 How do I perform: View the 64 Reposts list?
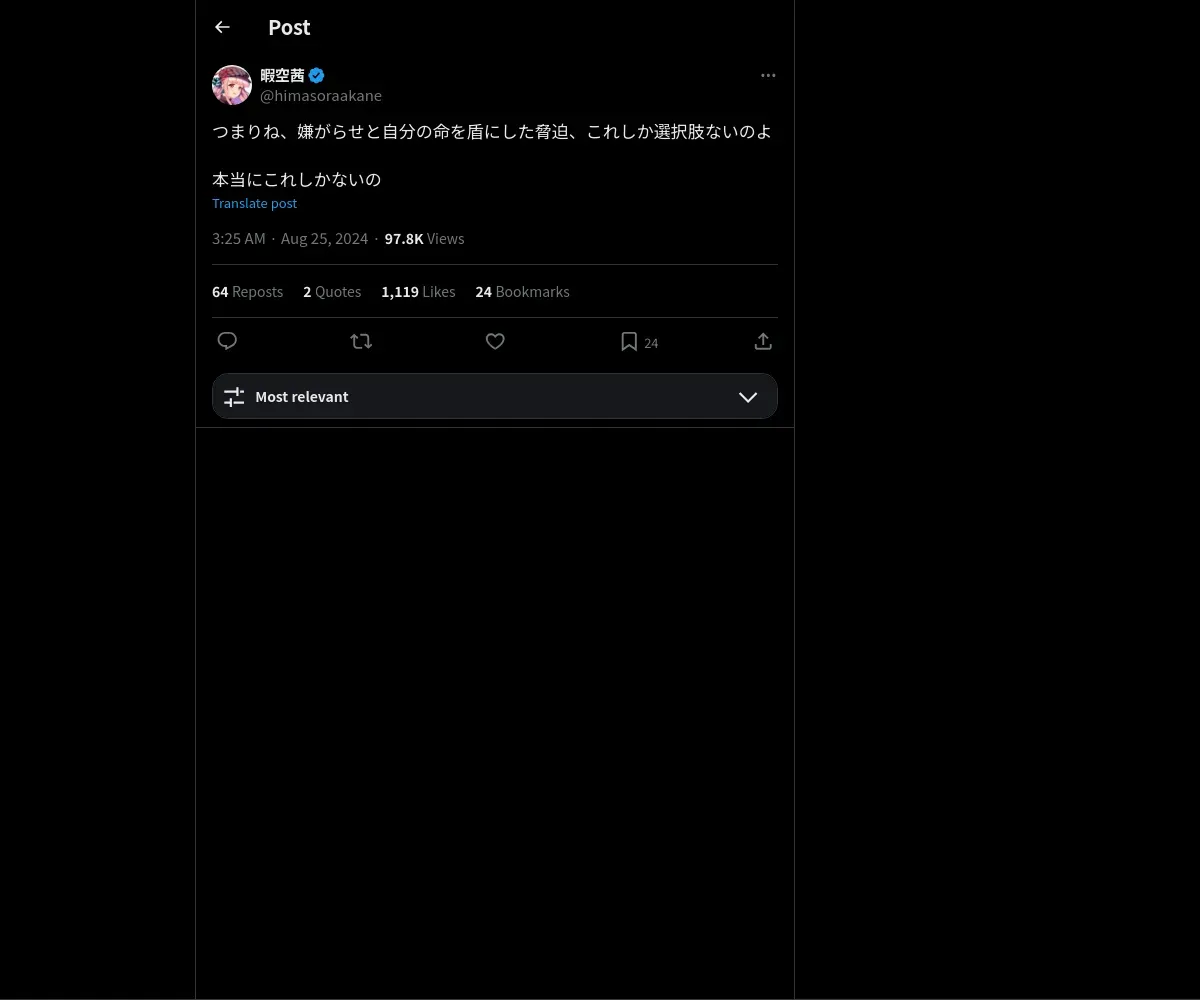tap(247, 292)
